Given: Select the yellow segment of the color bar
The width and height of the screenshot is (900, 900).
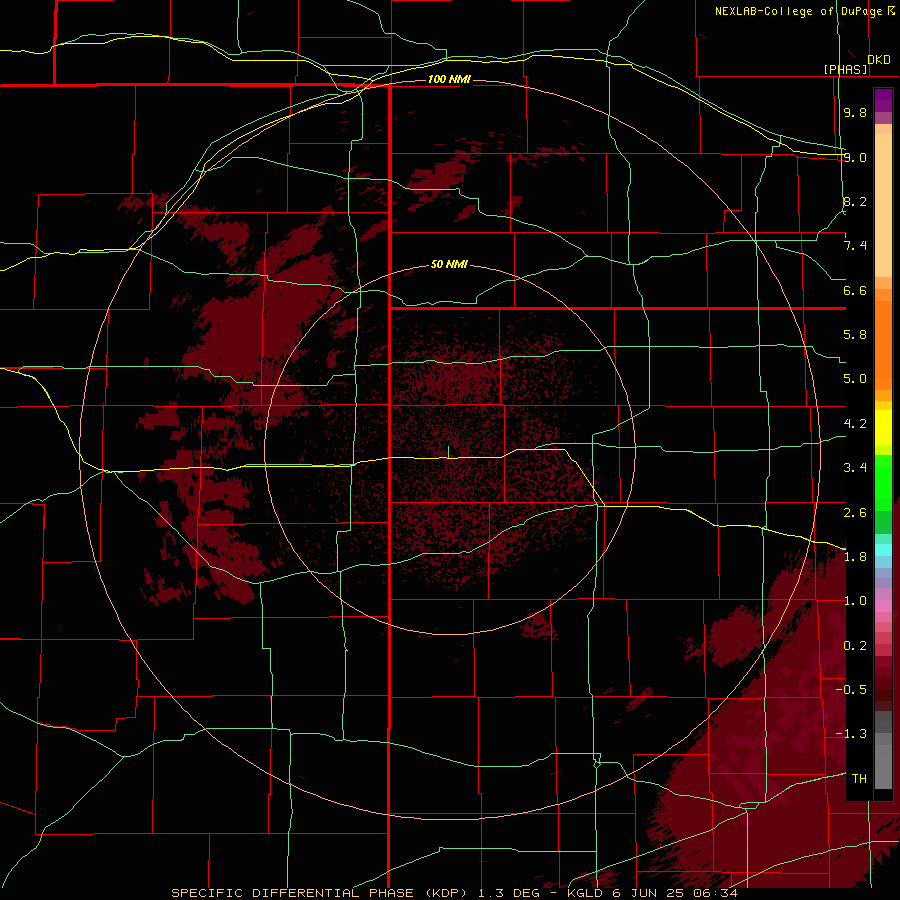Looking at the screenshot, I should point(883,428).
